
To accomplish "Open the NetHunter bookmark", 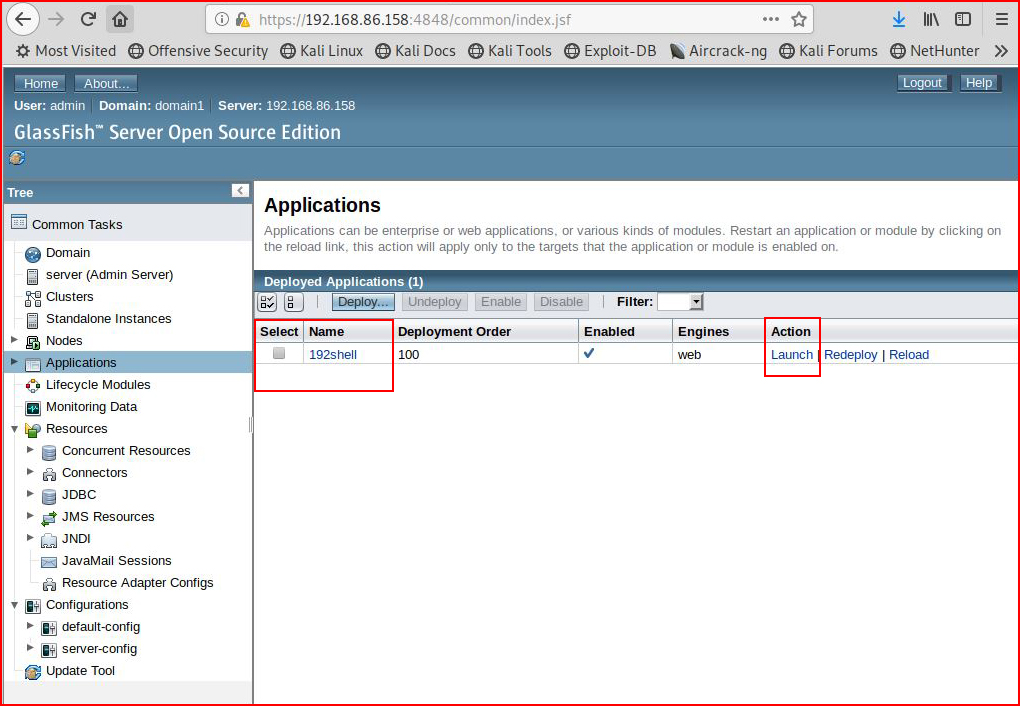I will pyautogui.click(x=935, y=51).
